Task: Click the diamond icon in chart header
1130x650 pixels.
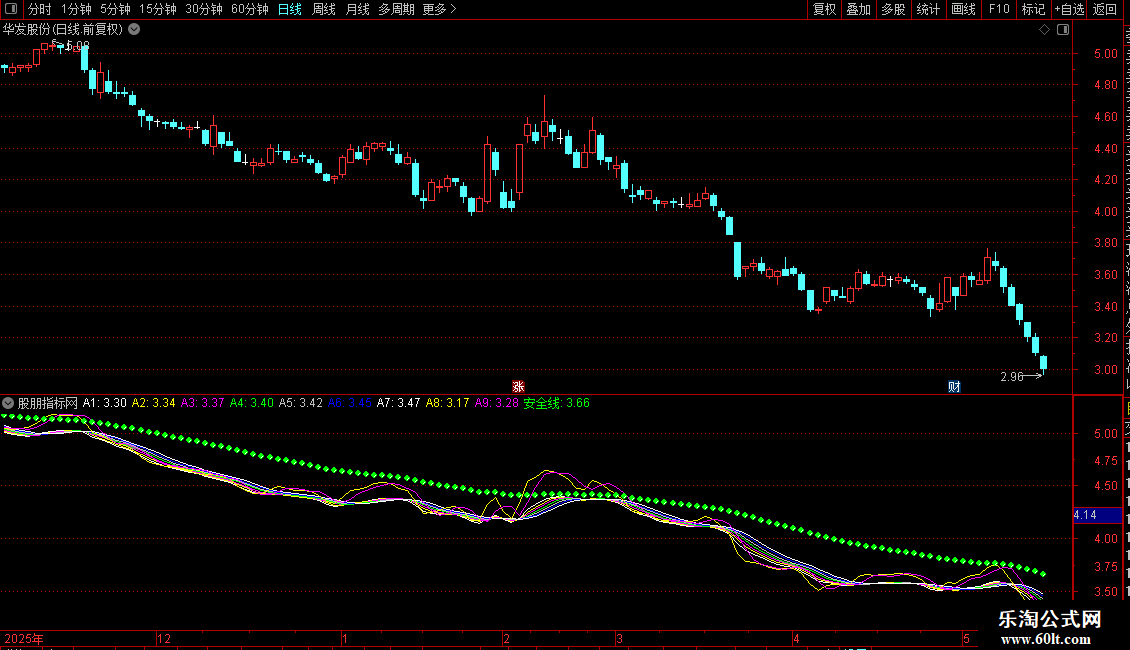Action: (1044, 30)
